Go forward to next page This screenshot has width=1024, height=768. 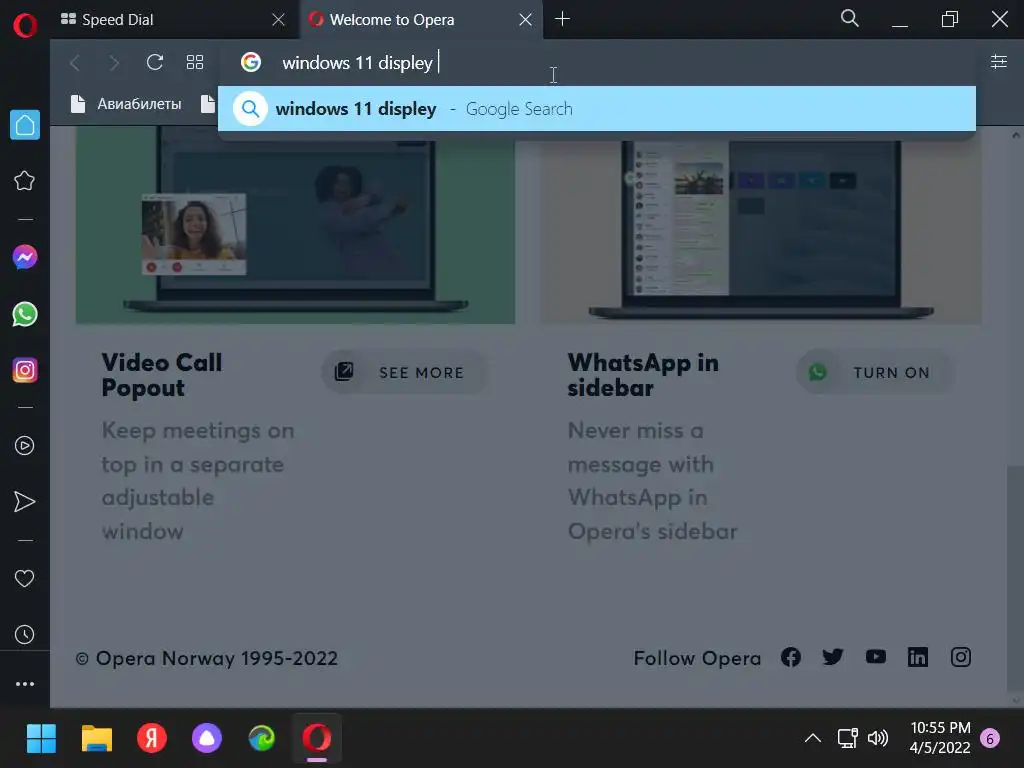(114, 63)
